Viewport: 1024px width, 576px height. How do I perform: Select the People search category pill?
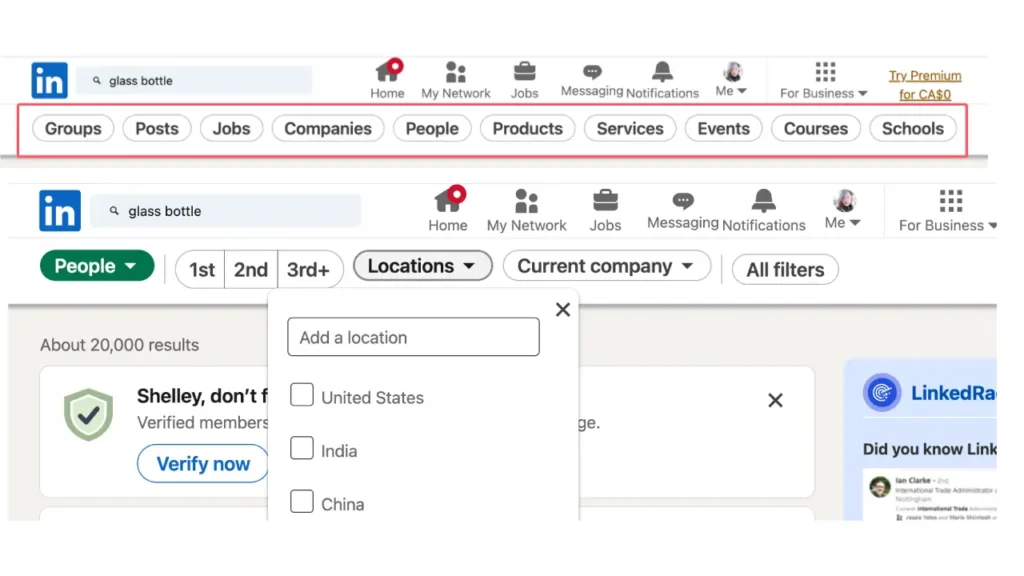coord(432,129)
